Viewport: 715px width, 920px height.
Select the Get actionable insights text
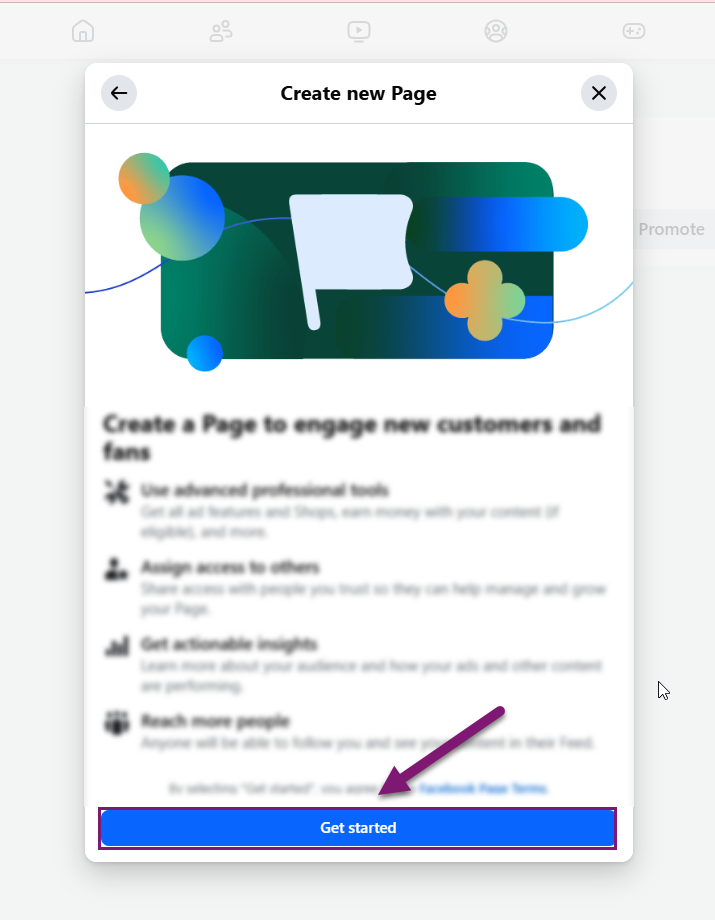pos(229,644)
